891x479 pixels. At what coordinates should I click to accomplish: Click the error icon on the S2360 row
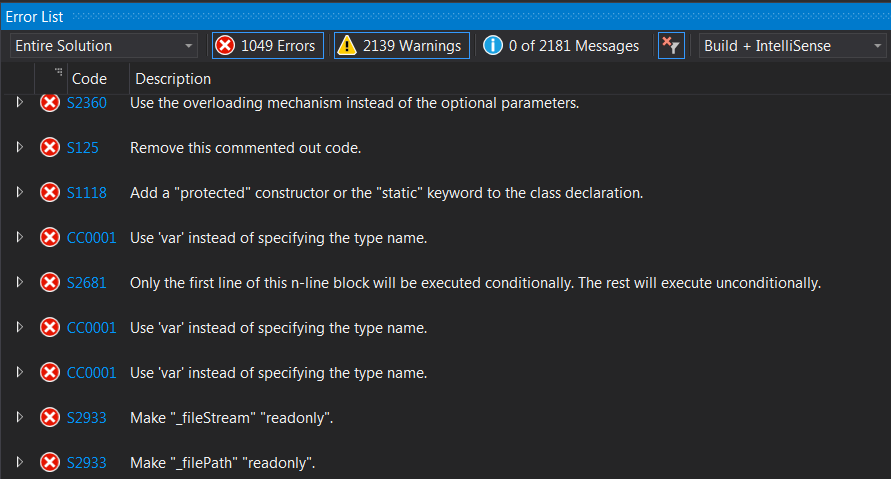point(49,103)
